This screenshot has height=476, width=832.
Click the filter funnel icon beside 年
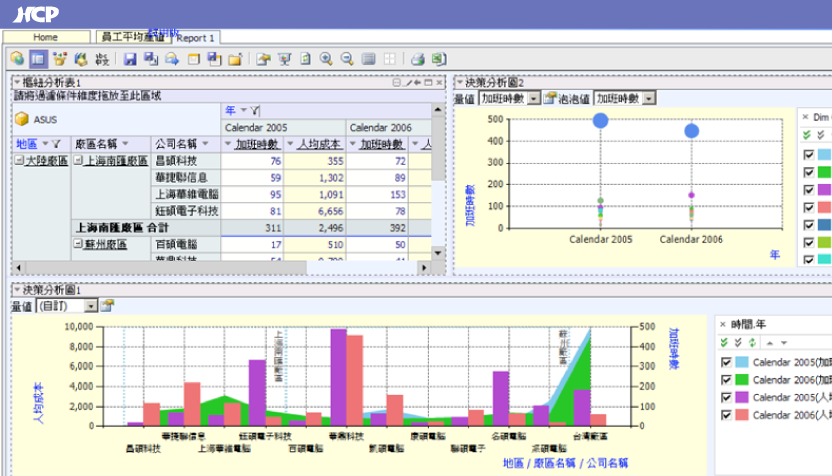click(x=256, y=109)
